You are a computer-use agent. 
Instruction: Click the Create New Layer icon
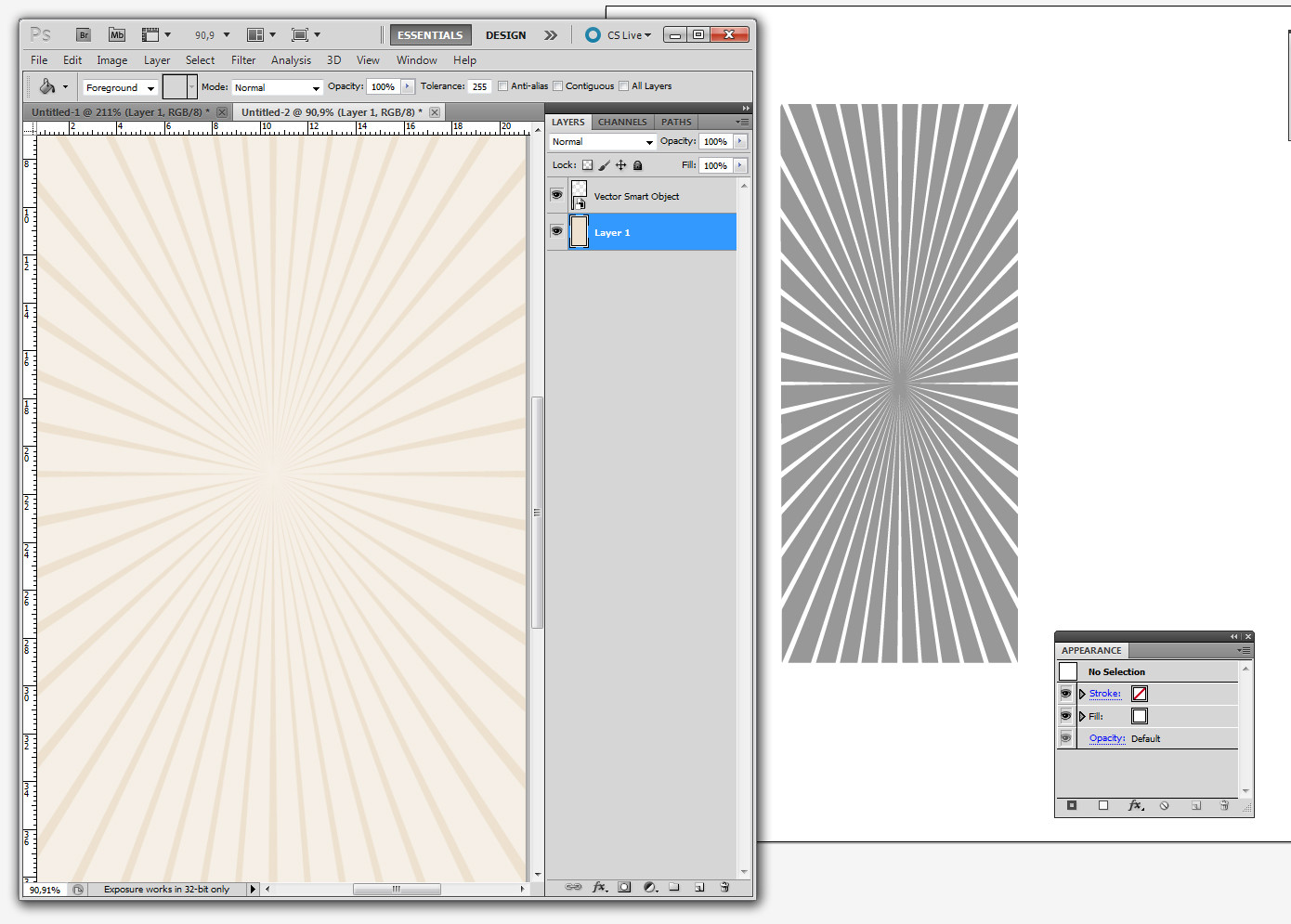[698, 887]
